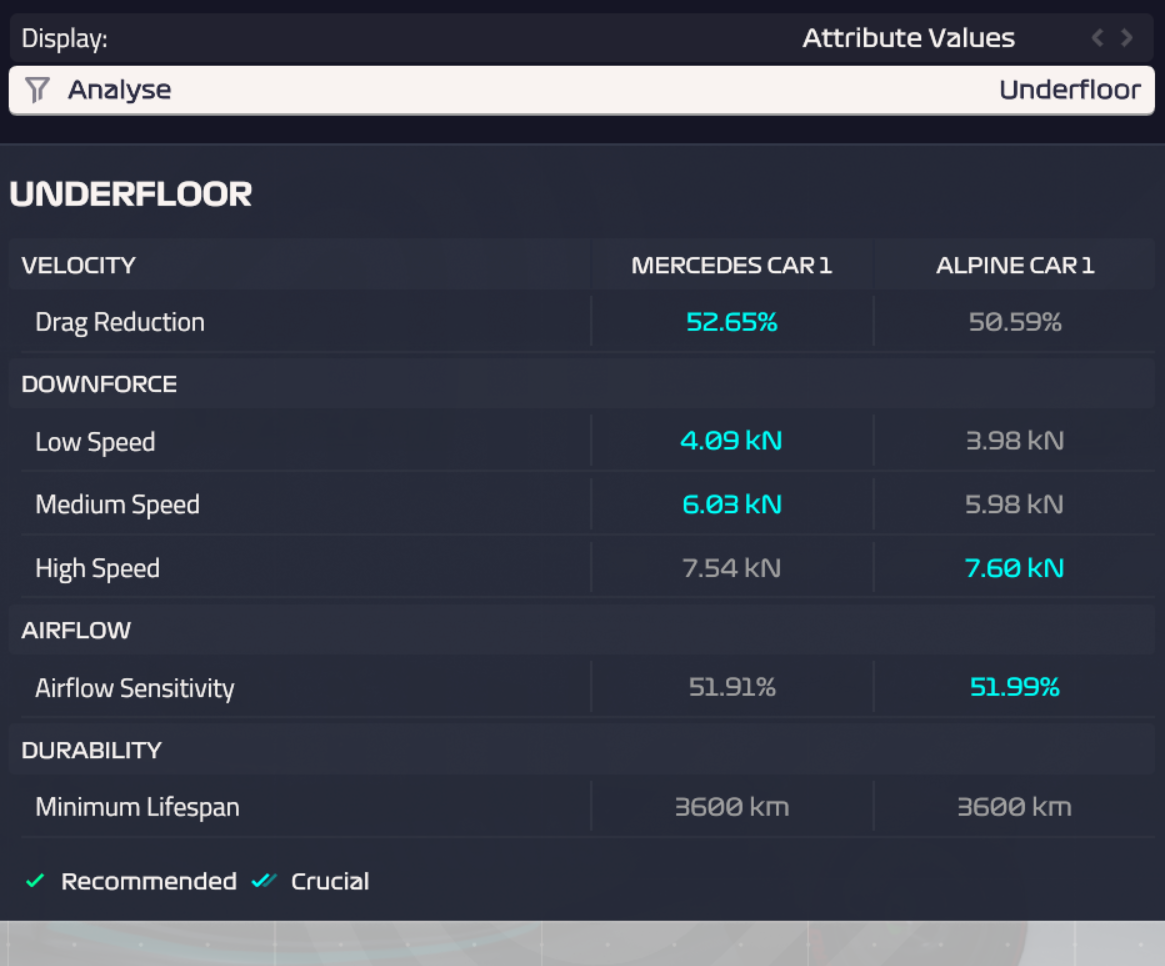Click the filter funnel icon beside Analyse
The image size is (1165, 966).
(x=37, y=90)
